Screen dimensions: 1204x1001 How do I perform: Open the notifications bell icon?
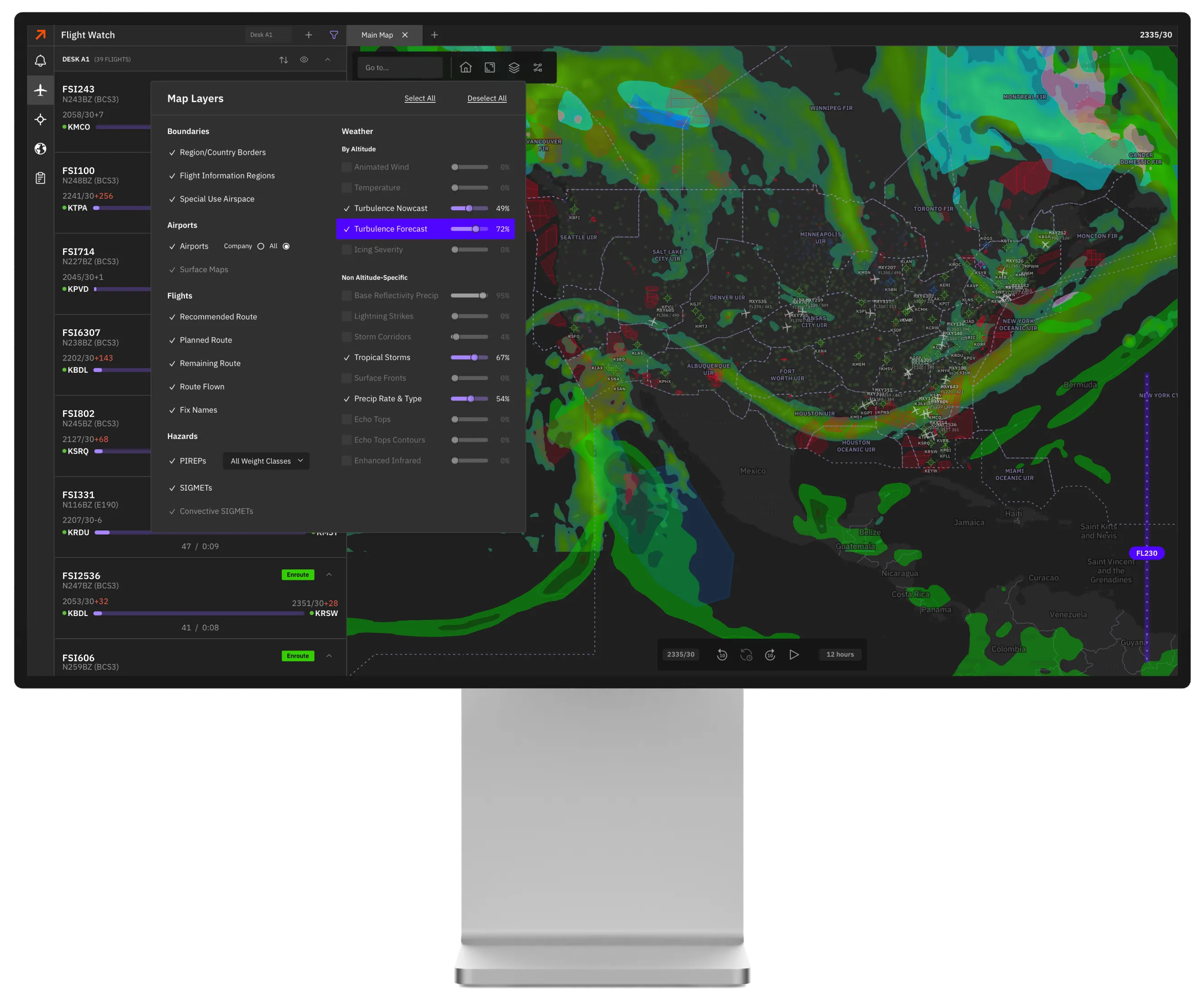click(x=40, y=60)
